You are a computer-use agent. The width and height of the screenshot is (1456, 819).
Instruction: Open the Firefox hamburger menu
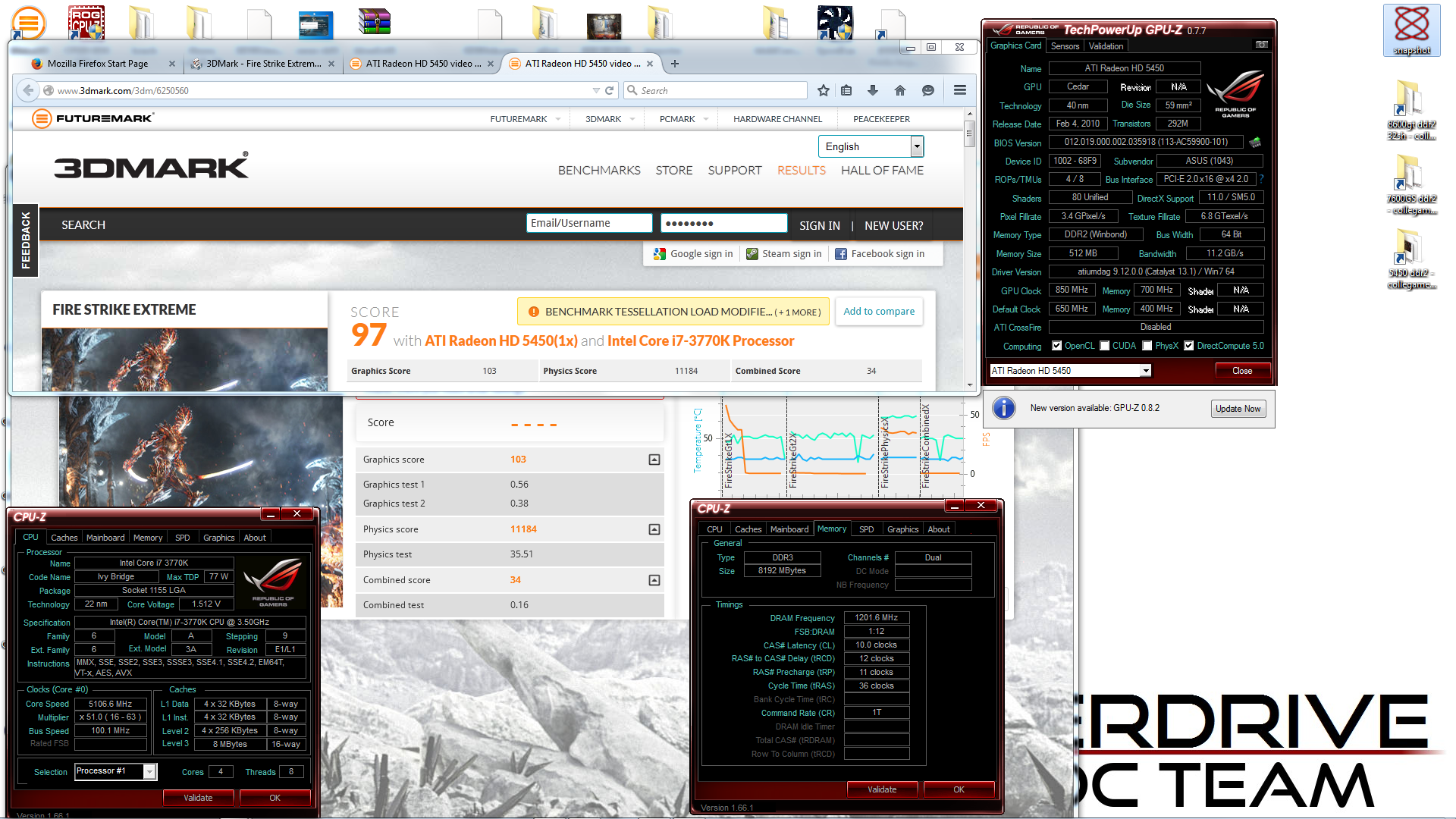click(959, 90)
